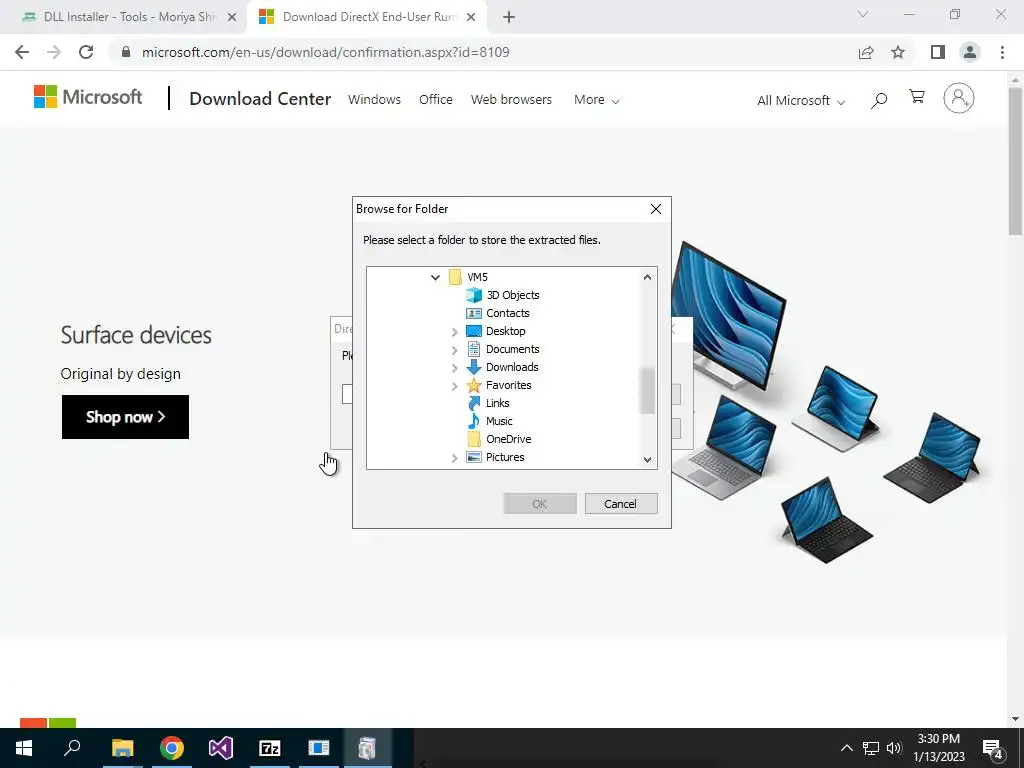Select the Music note icon
Image resolution: width=1024 pixels, height=768 pixels.
474,421
